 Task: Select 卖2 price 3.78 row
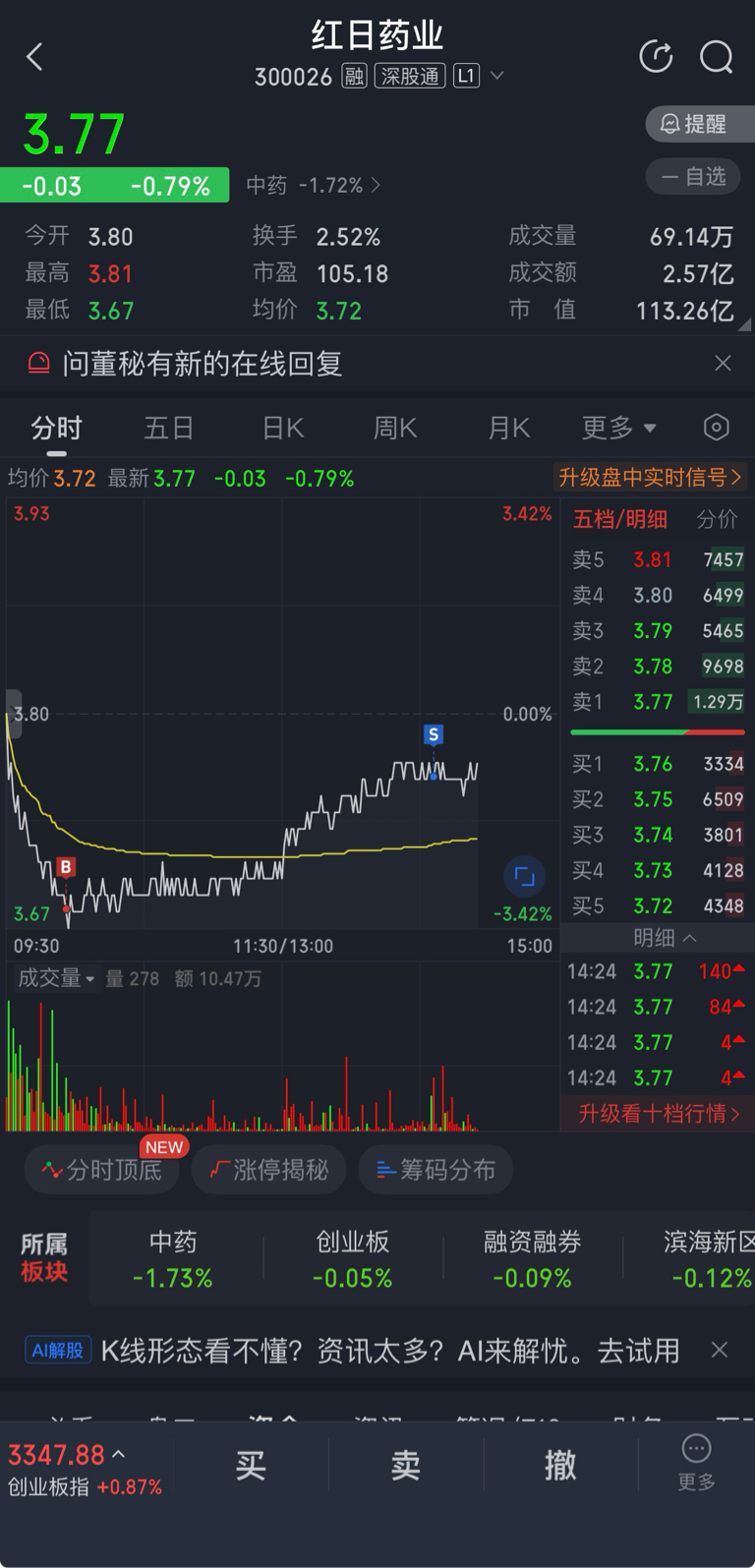[658, 666]
